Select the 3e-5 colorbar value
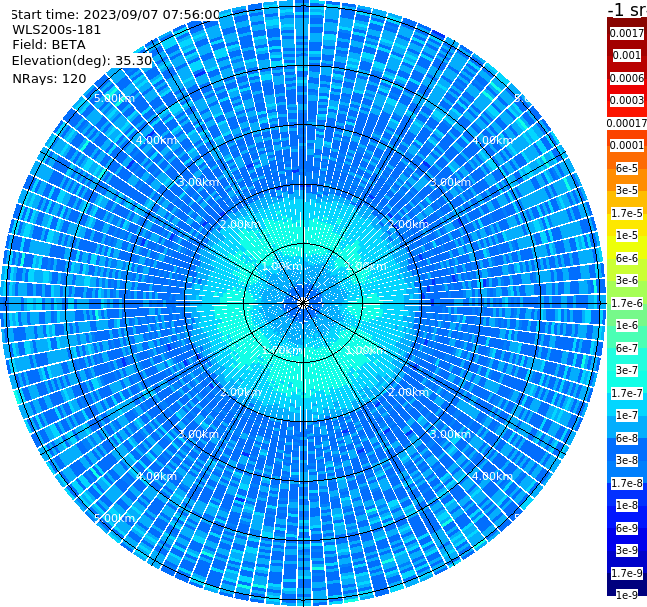 pos(627,190)
